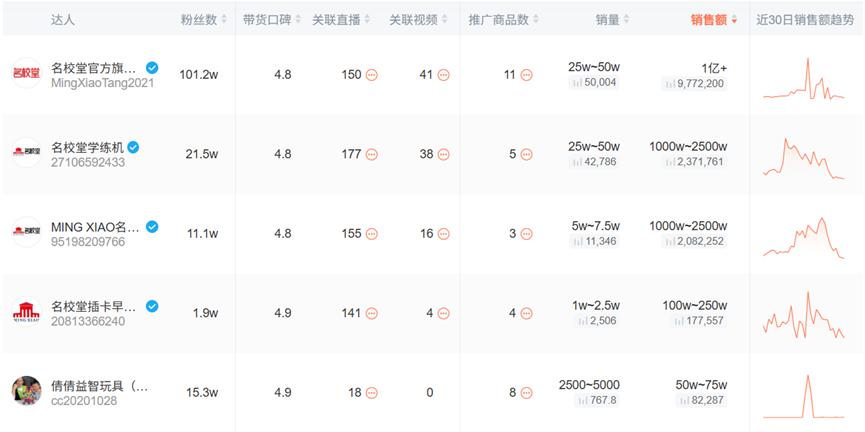Screen dimensions: 865x432
Task: Sort by 粉丝数 column arrows
Action: click(x=224, y=20)
